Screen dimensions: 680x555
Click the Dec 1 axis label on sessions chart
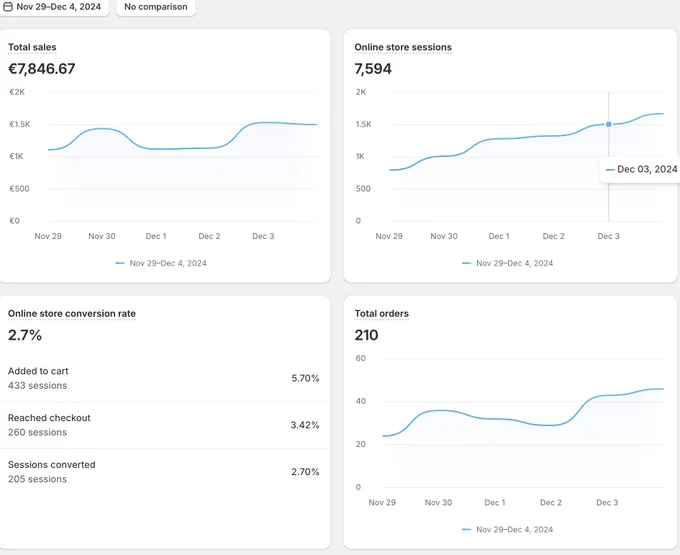[499, 236]
